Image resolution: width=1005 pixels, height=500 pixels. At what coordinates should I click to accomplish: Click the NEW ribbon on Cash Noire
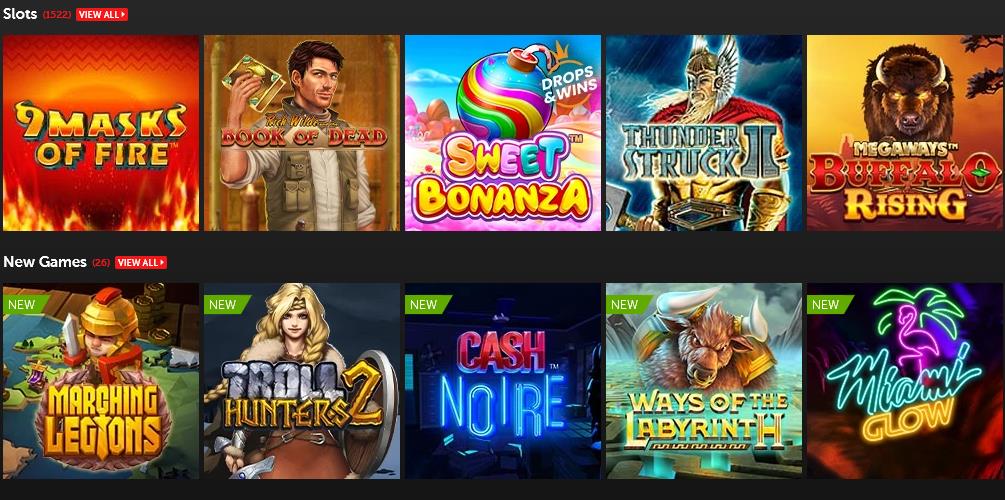(x=428, y=304)
